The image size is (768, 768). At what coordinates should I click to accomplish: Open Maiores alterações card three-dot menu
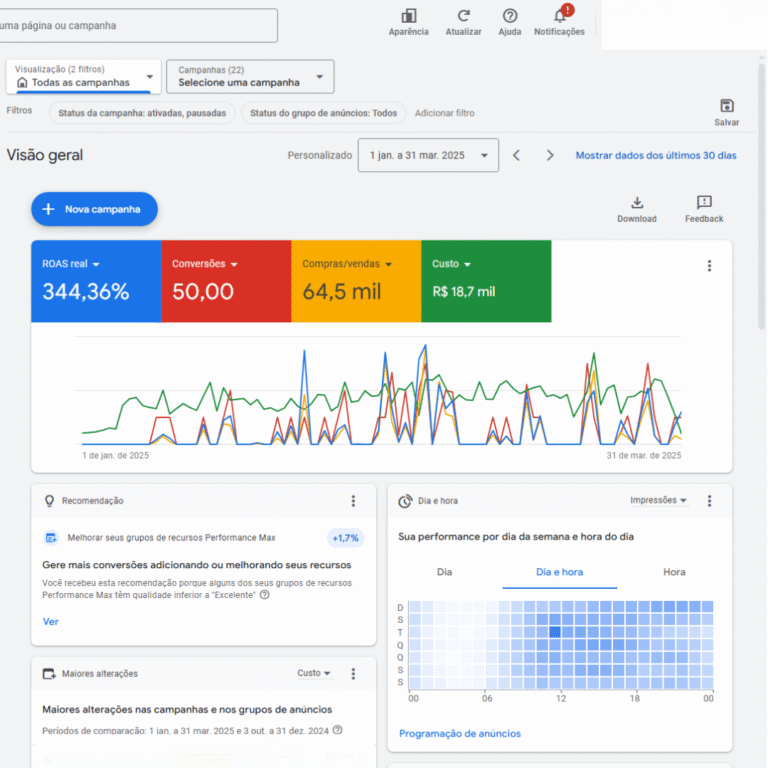click(x=353, y=673)
